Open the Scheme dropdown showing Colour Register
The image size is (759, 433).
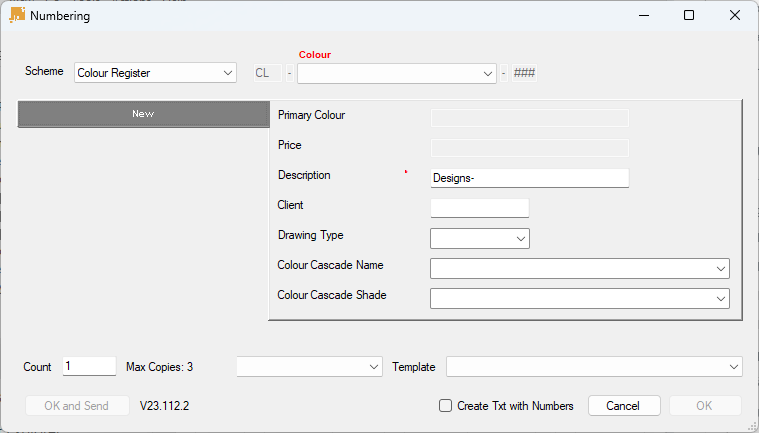155,73
